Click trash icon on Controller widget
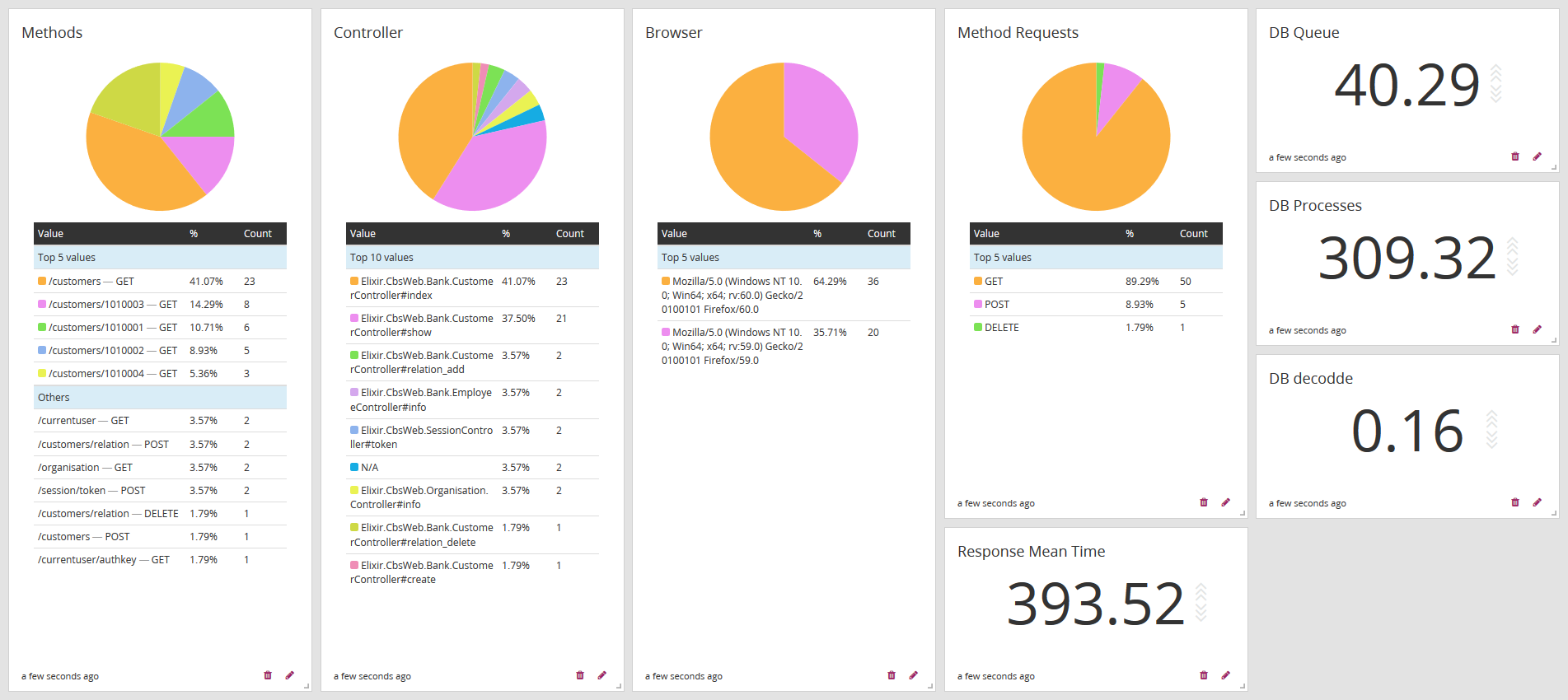Screen dimensions: 1568x700 click(x=580, y=675)
